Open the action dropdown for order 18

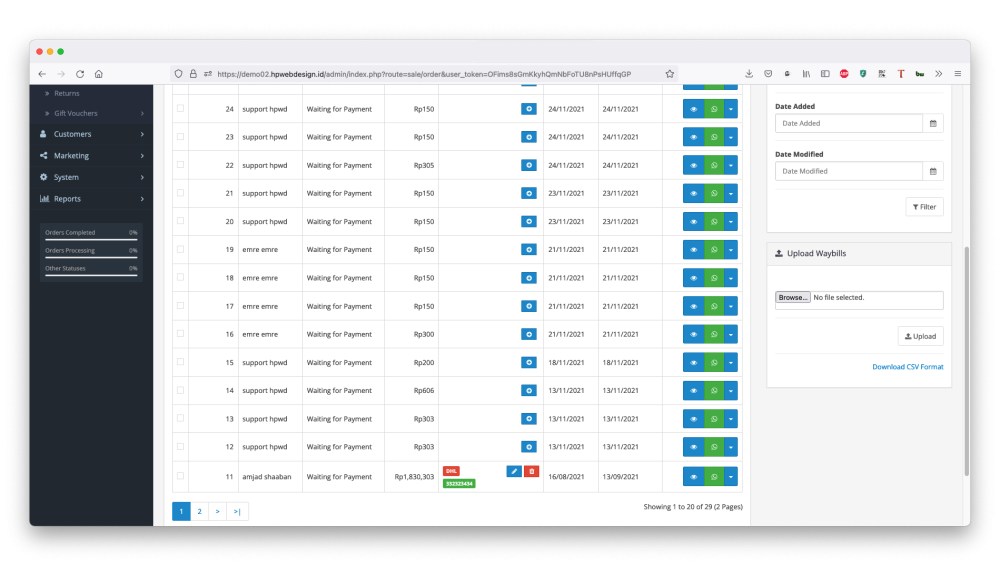[731, 278]
